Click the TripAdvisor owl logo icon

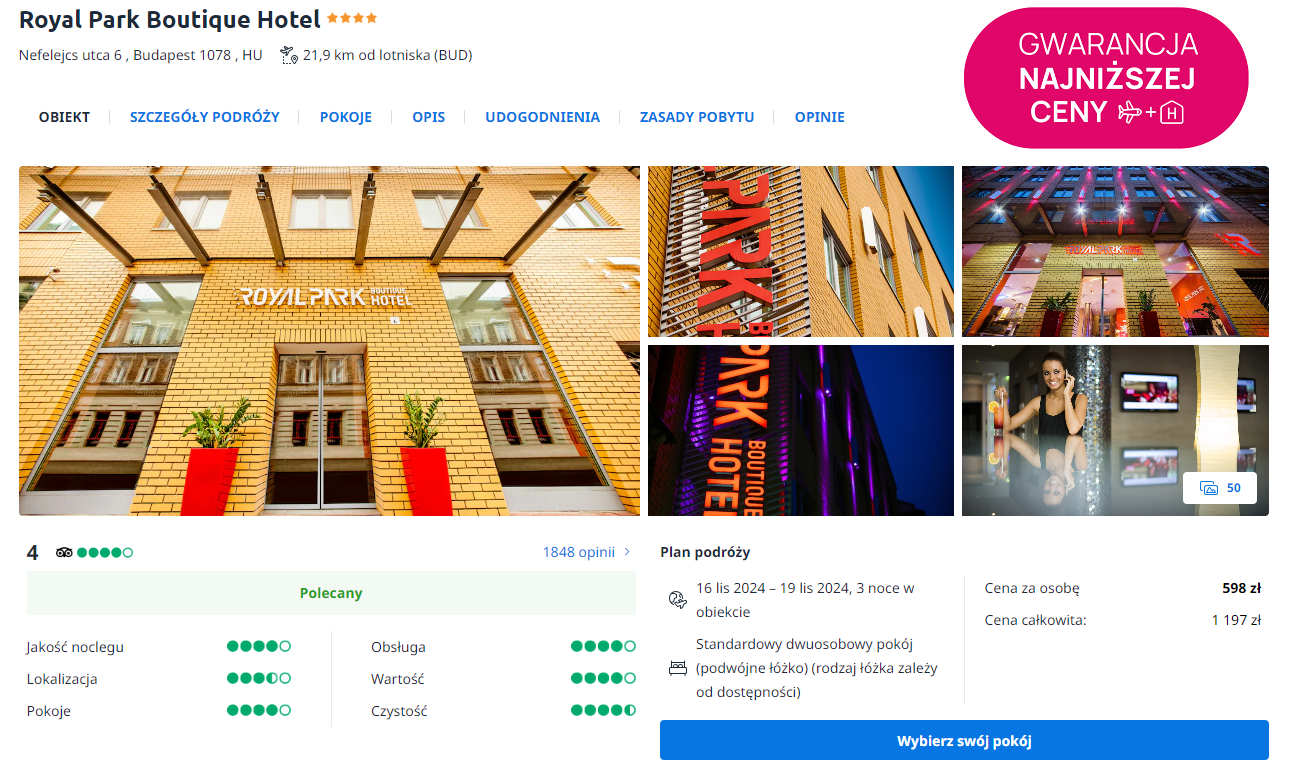[65, 552]
